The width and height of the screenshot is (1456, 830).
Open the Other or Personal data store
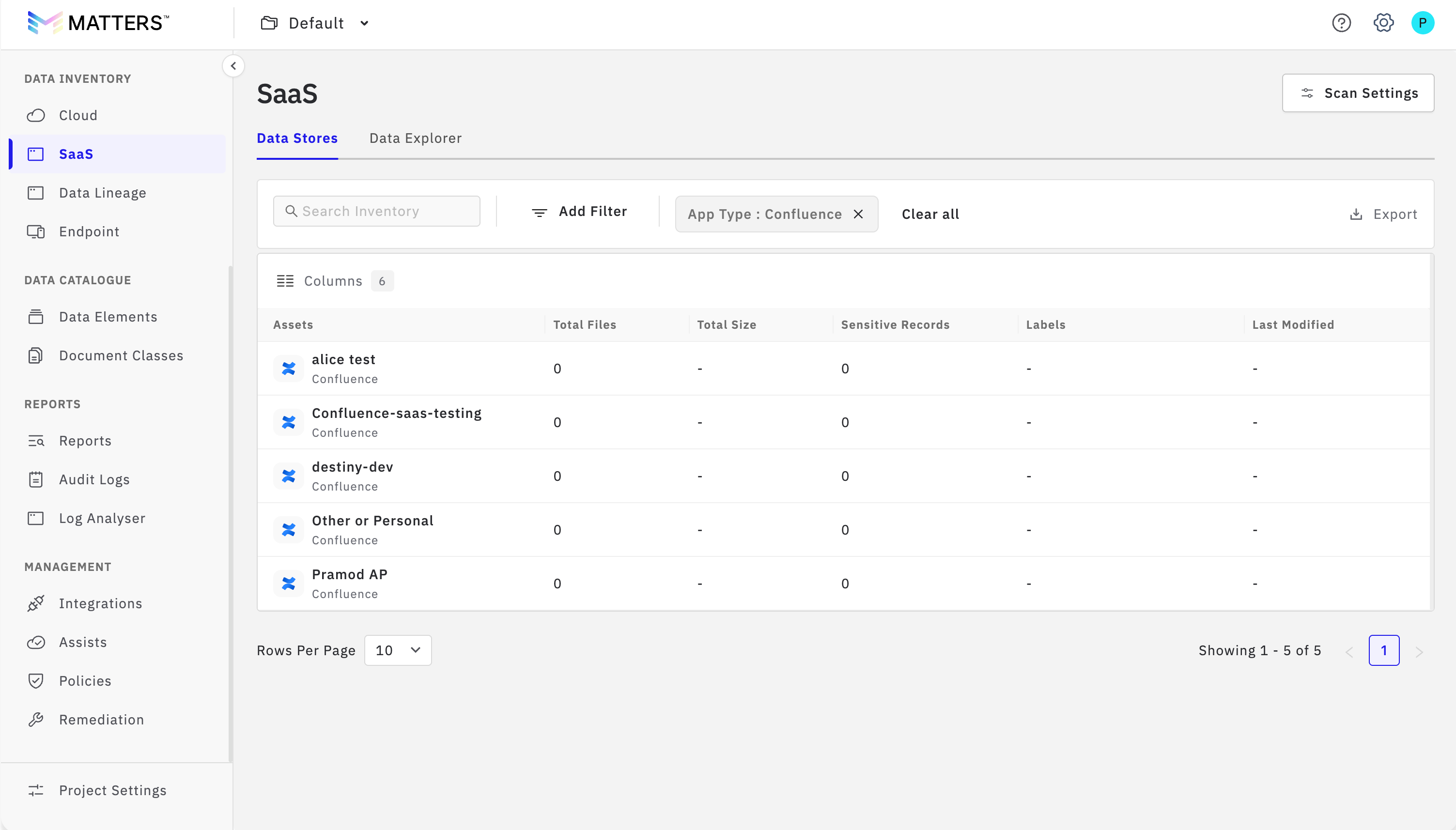[372, 521]
